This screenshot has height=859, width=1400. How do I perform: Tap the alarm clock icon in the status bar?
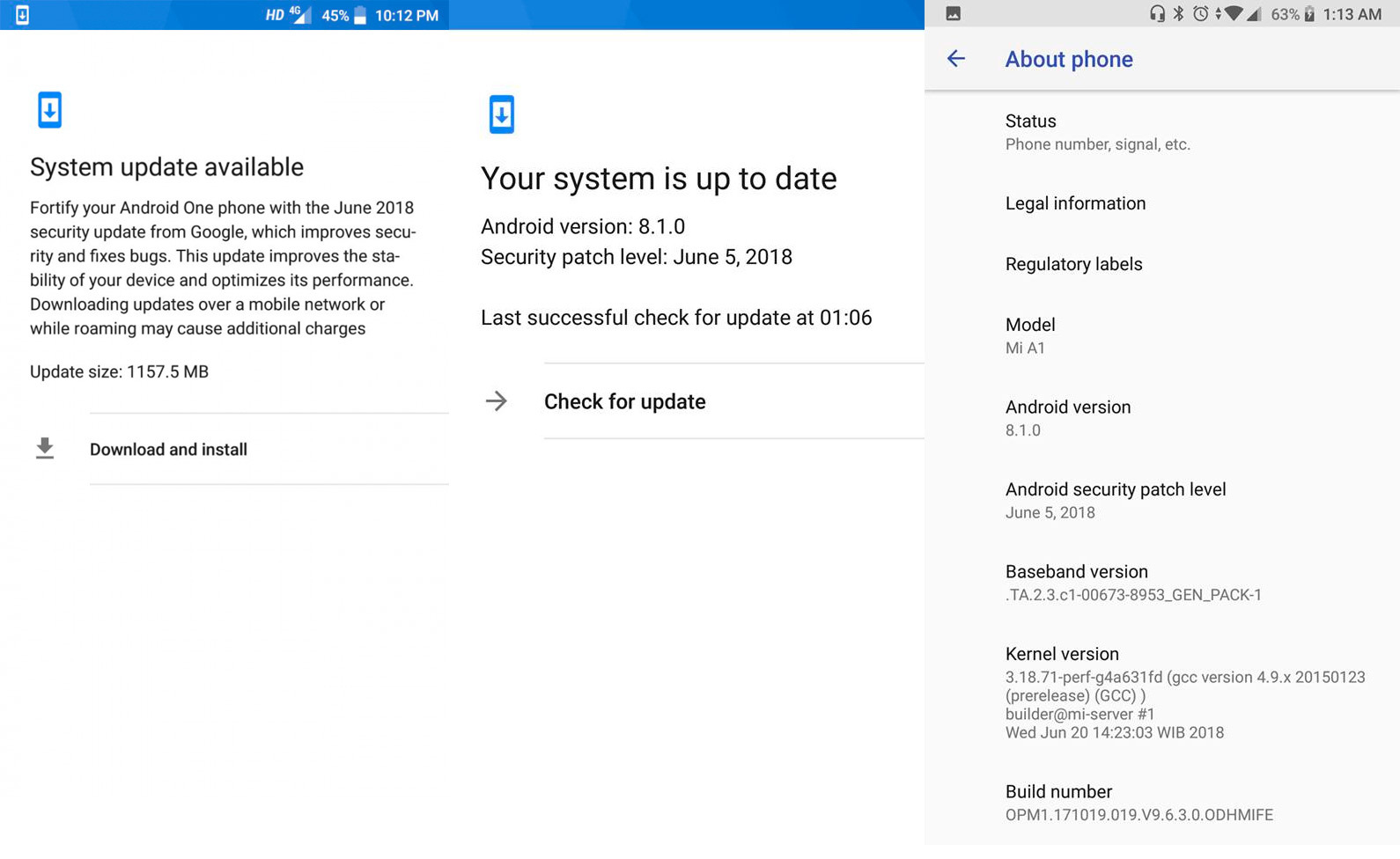click(x=1200, y=14)
